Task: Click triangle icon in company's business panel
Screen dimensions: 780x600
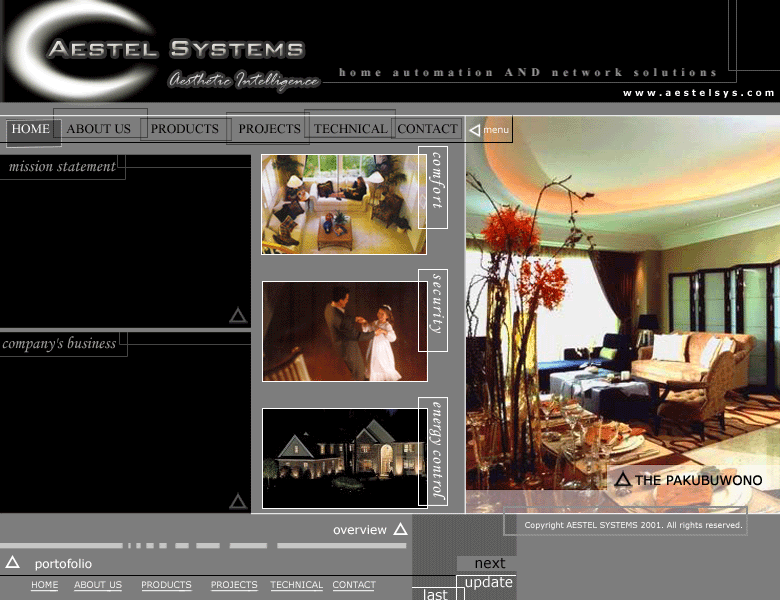Action: coord(238,501)
